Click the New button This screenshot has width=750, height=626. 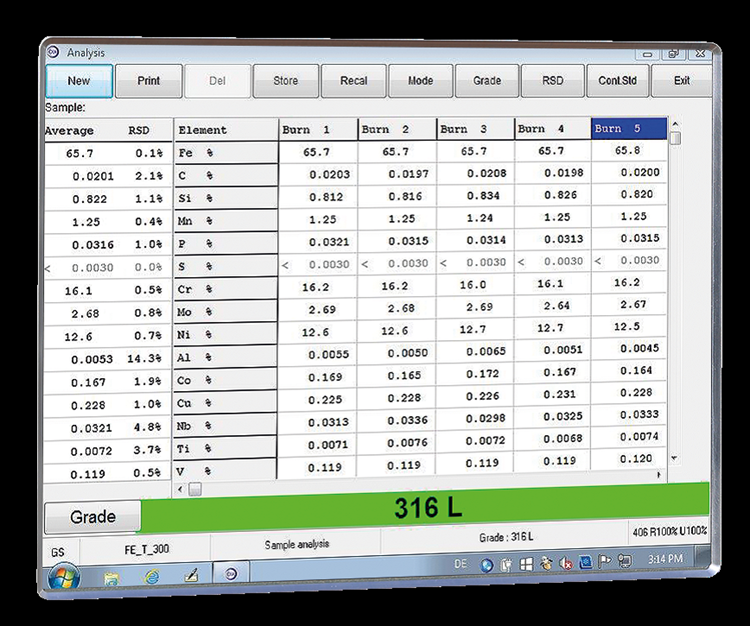(78, 81)
